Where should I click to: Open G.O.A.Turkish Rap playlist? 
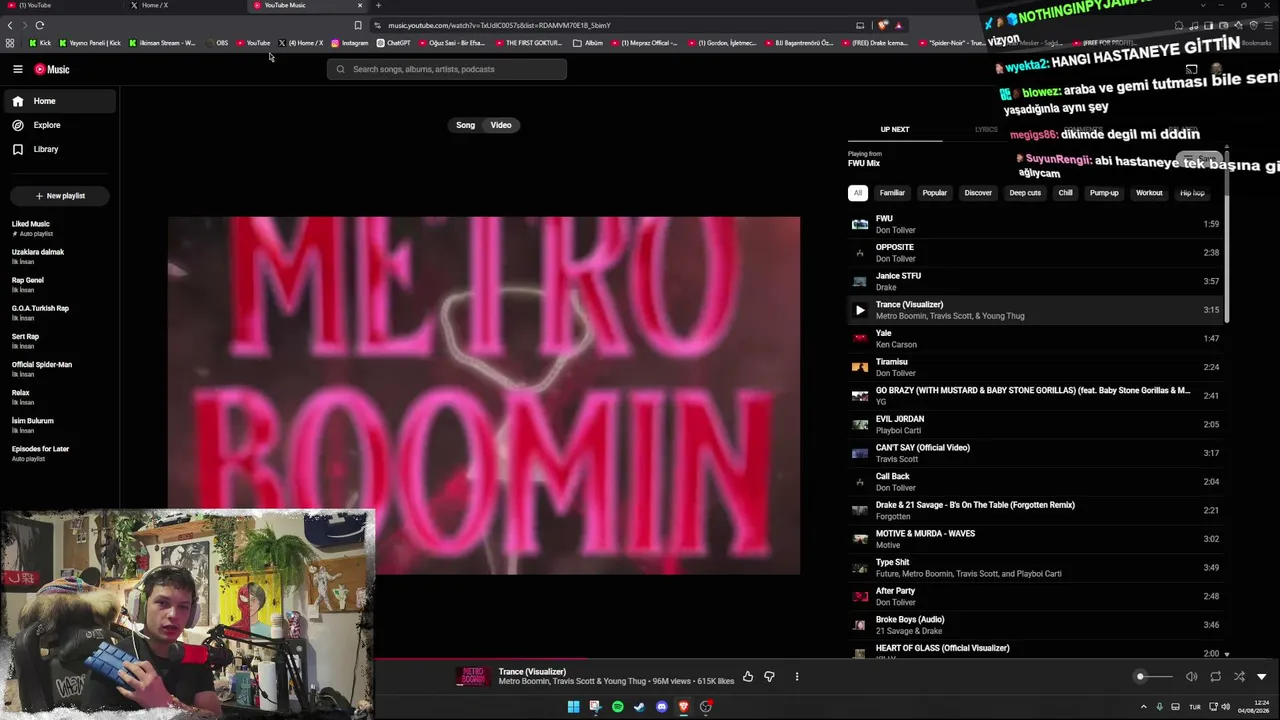60,313
